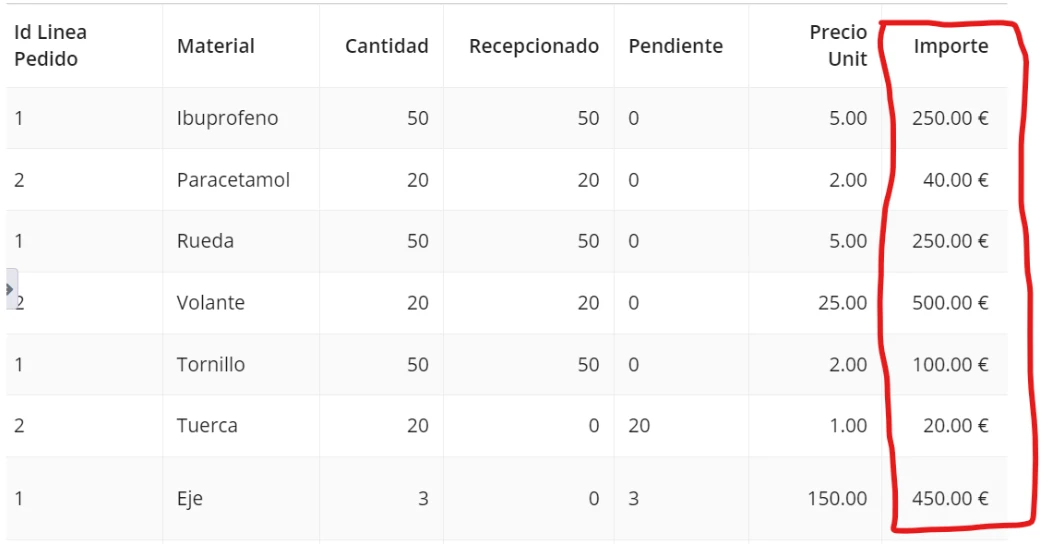Expand the side panel arrow handle
This screenshot has height=544, width=1053.
coord(11,289)
